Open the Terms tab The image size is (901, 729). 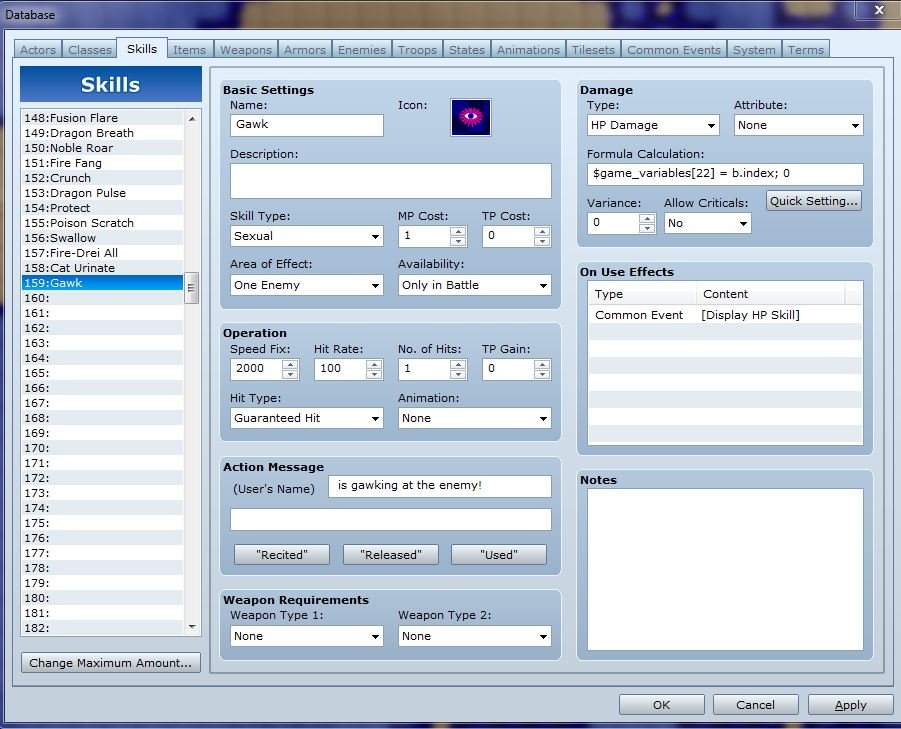(806, 50)
